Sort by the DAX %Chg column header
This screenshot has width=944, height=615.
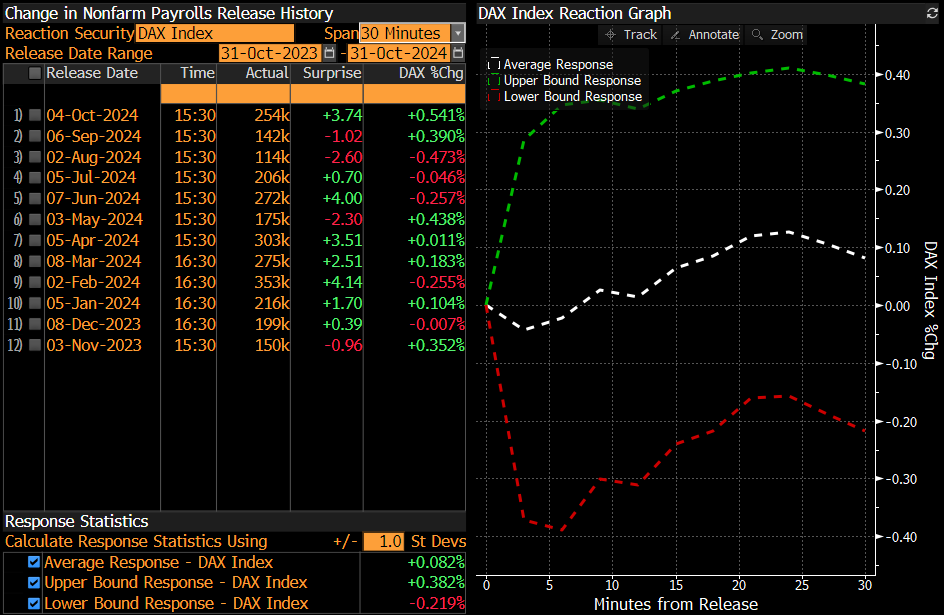tap(431, 73)
